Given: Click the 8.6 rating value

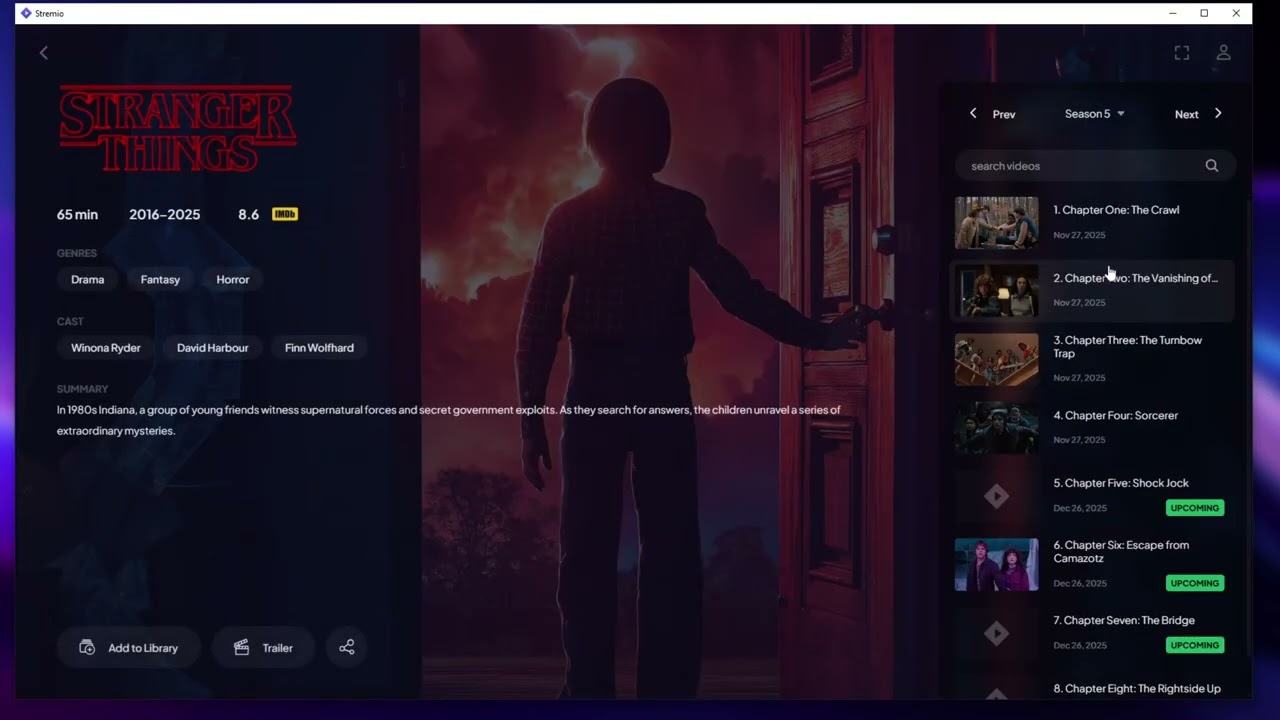Looking at the screenshot, I should pos(248,214).
